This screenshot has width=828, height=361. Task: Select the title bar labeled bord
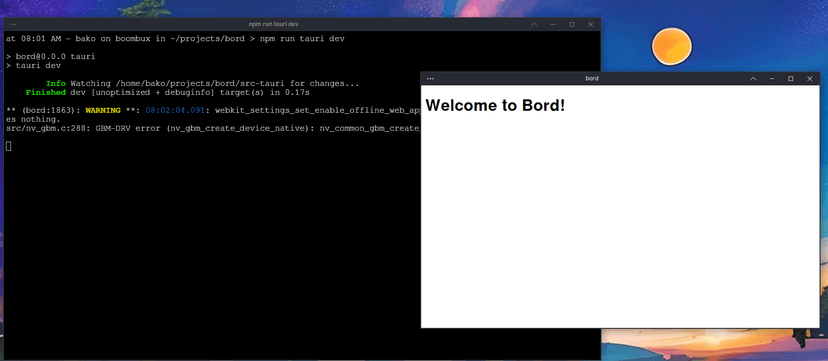(x=592, y=79)
